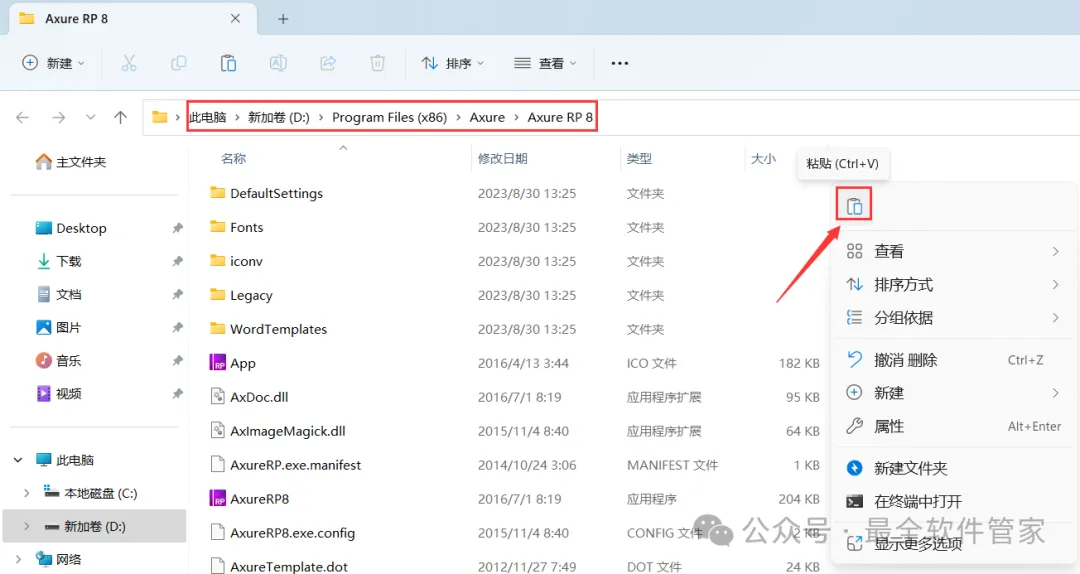
Task: Open the 新建 toolbar dropdown
Action: click(x=54, y=63)
